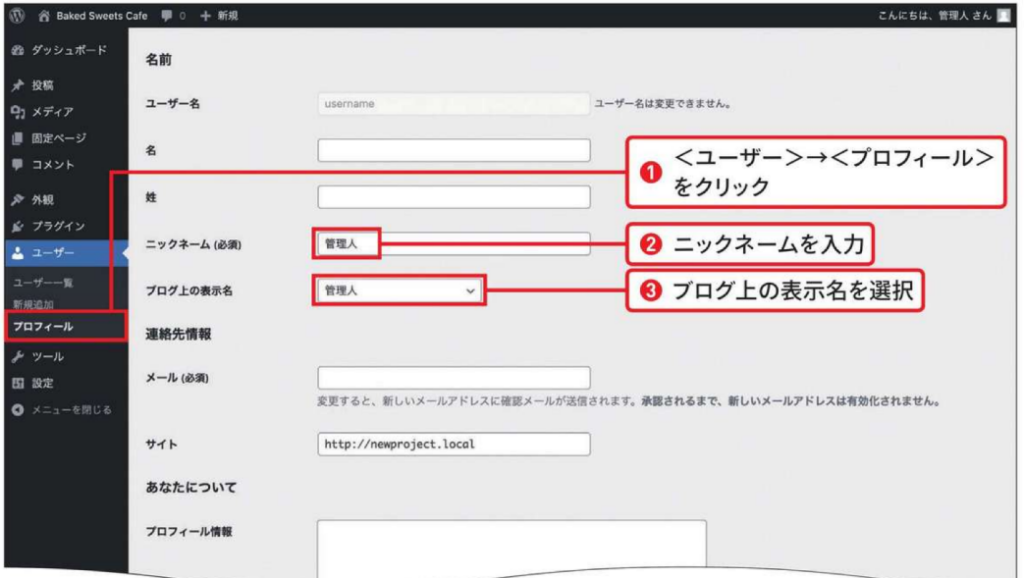Expand the ブログ上の表示名 dropdown
The height and width of the screenshot is (578, 1024).
[399, 290]
